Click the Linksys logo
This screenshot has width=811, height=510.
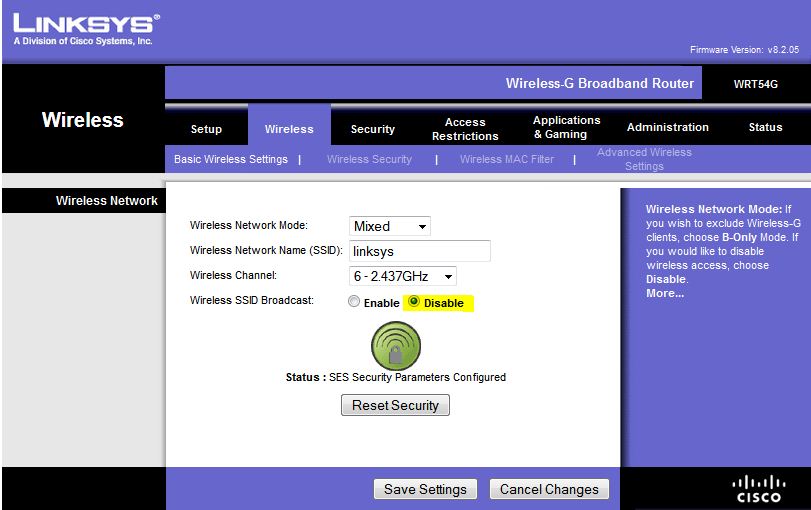(86, 29)
